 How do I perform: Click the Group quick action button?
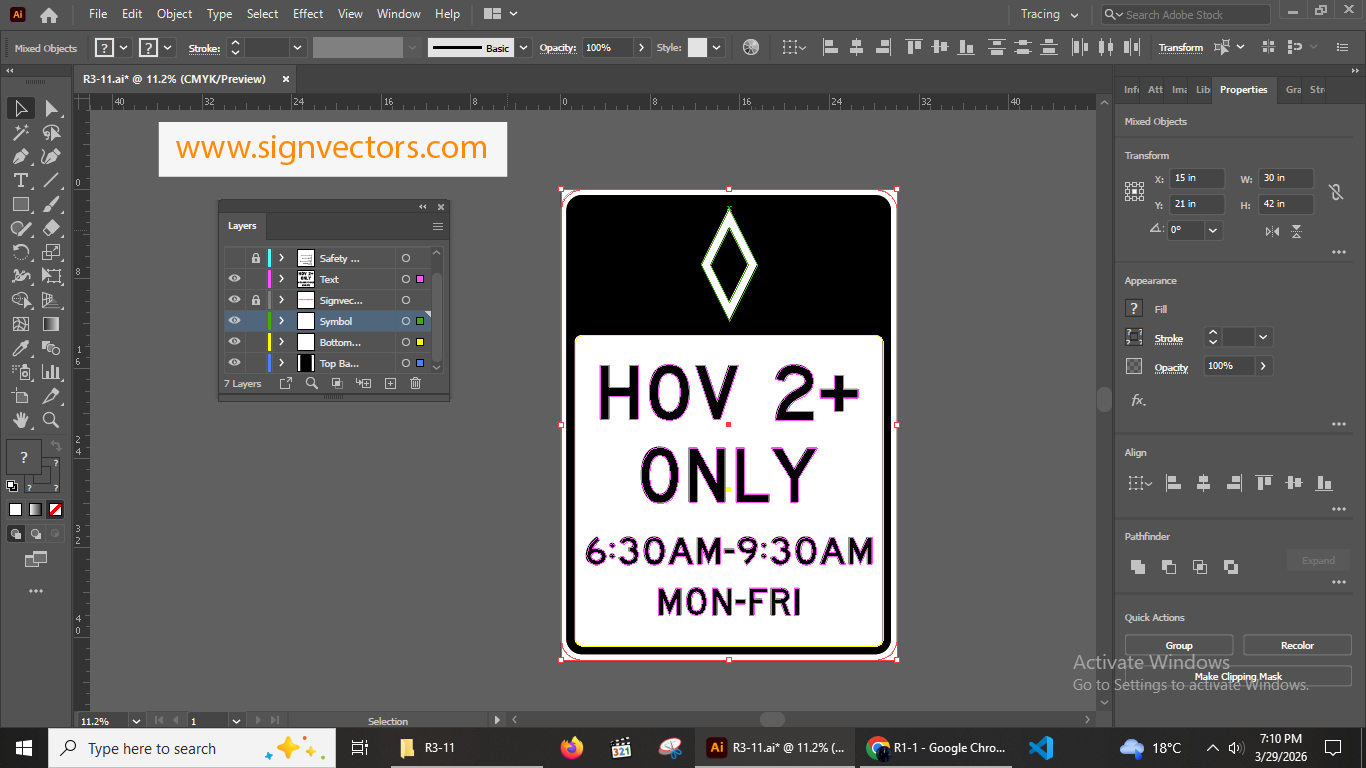coord(1178,644)
